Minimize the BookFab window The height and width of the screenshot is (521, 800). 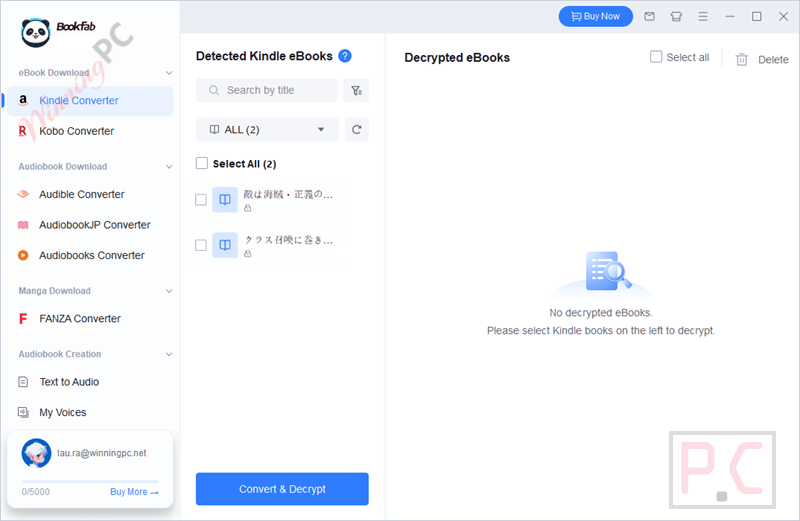tap(730, 16)
